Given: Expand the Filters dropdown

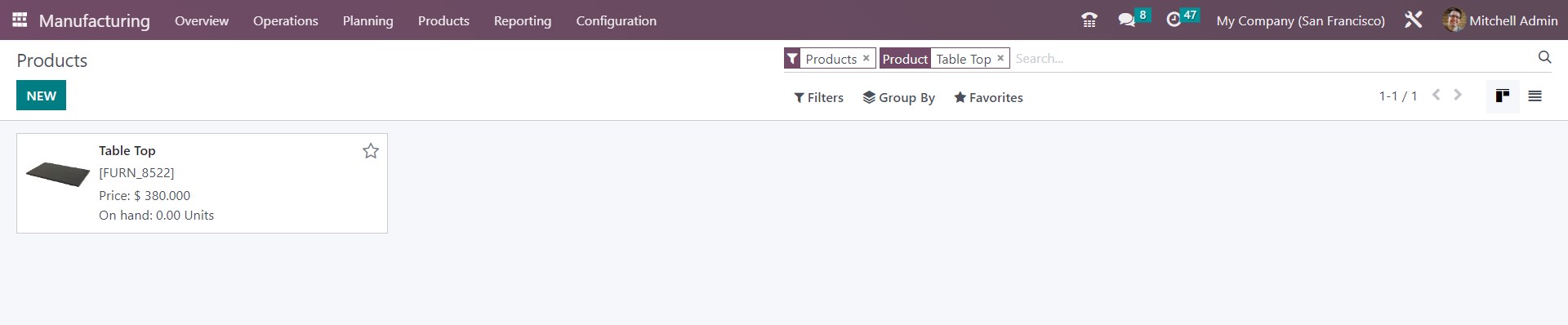Looking at the screenshot, I should 818,97.
